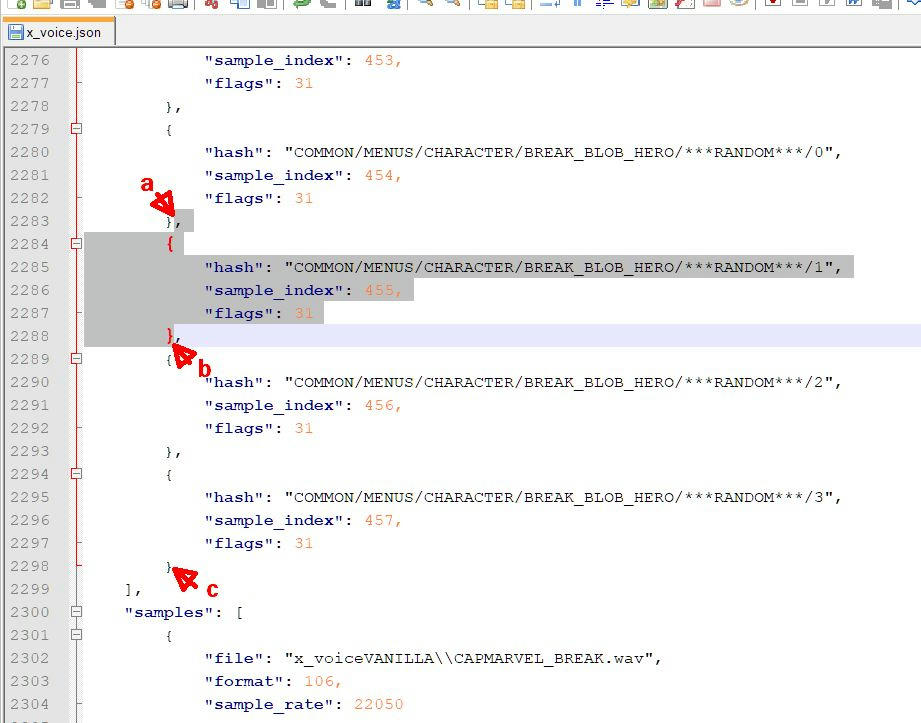Screen dimensions: 921x723
Task: Click the closing brace on line 2298
Action: click(169, 567)
